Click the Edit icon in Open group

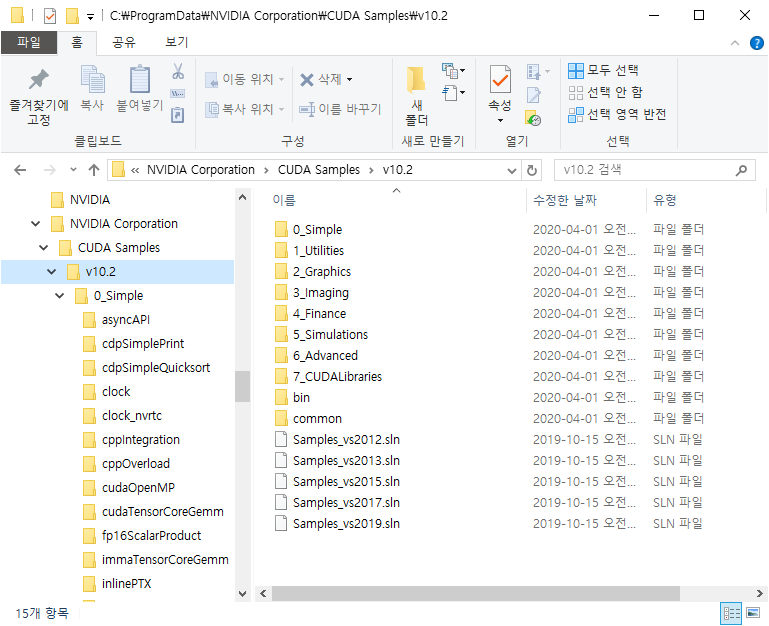tap(534, 94)
